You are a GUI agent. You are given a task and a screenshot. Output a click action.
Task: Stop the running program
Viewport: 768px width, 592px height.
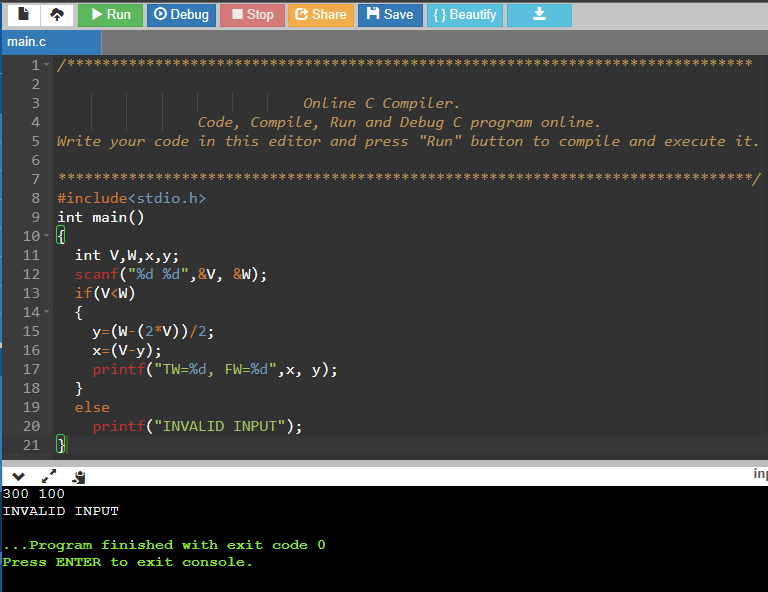(252, 15)
